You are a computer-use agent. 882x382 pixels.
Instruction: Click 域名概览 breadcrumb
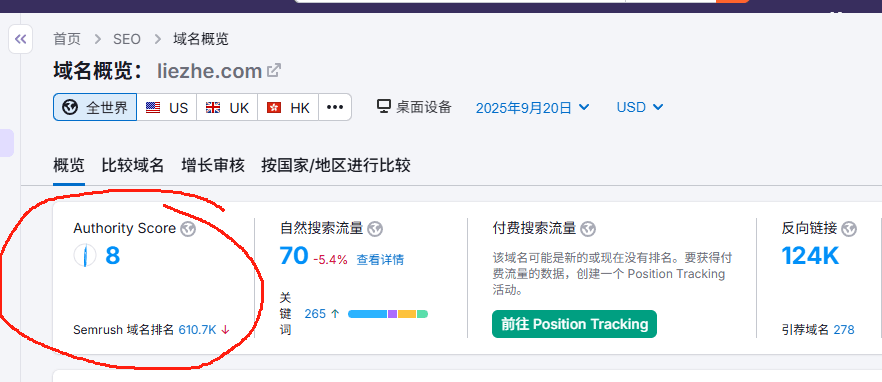(x=201, y=39)
